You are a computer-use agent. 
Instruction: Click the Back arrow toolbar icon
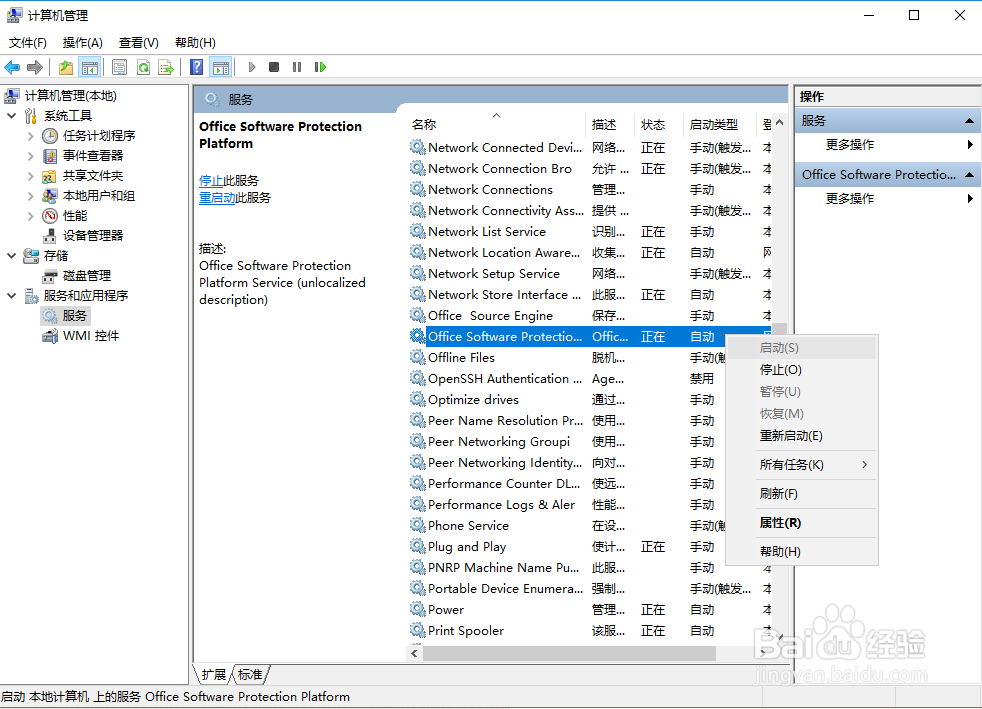12,67
